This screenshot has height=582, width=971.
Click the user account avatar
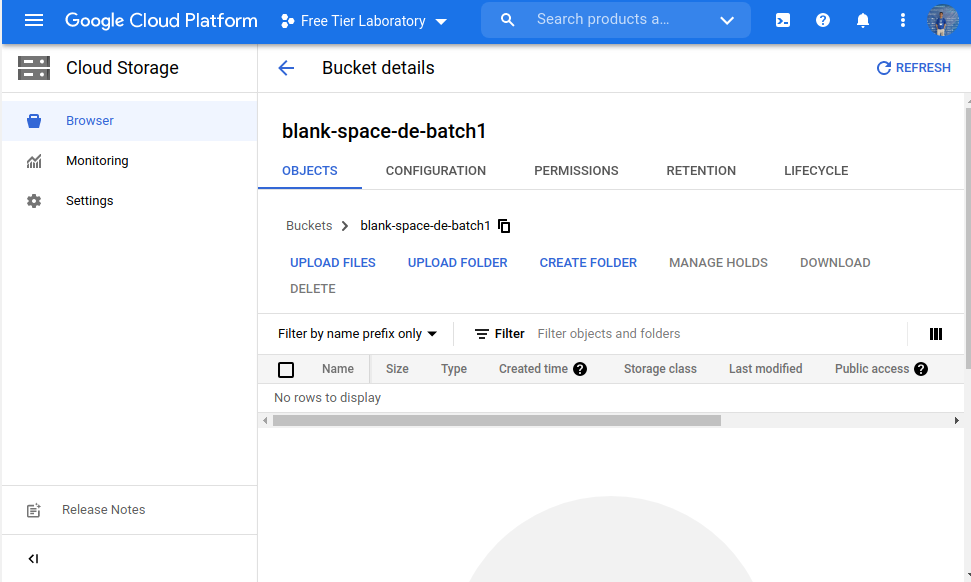(943, 20)
